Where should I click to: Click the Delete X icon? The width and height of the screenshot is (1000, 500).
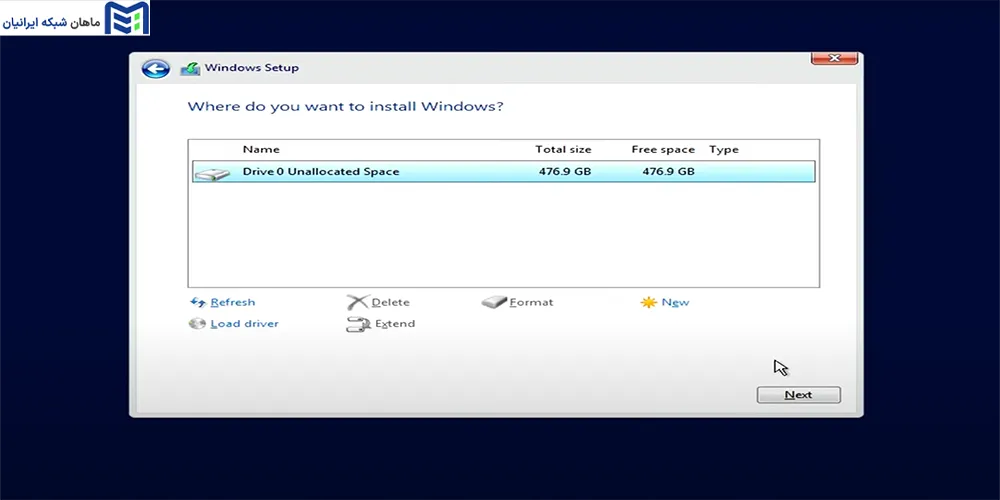(x=358, y=302)
